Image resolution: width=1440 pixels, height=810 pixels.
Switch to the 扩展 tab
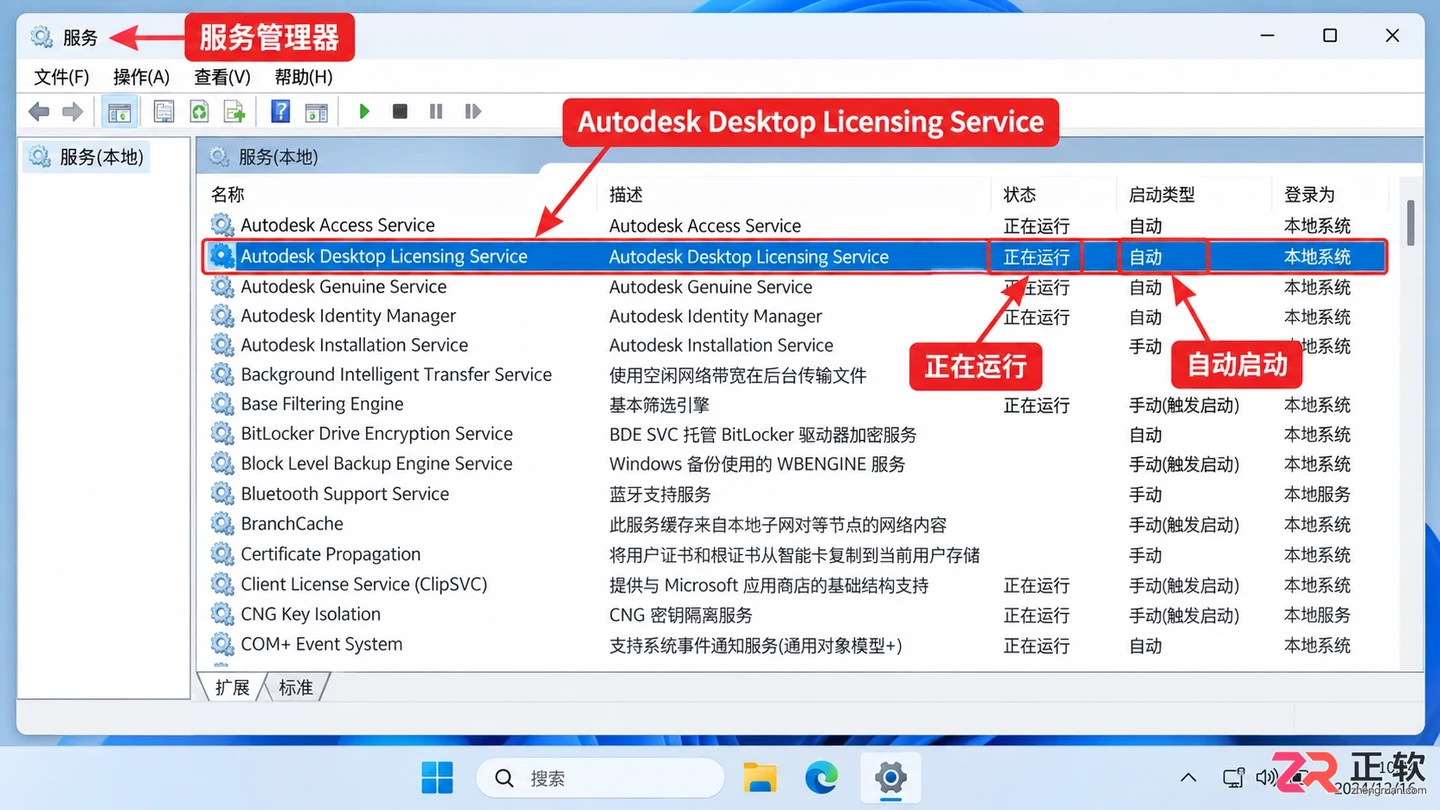[232, 687]
